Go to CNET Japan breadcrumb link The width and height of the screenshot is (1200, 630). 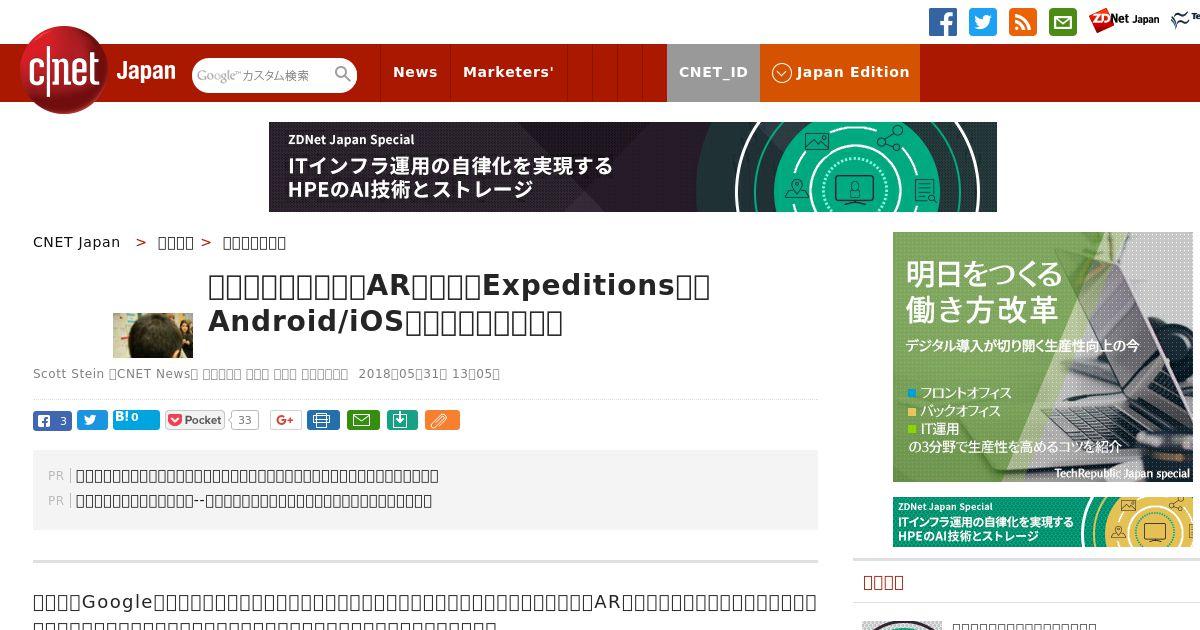77,242
